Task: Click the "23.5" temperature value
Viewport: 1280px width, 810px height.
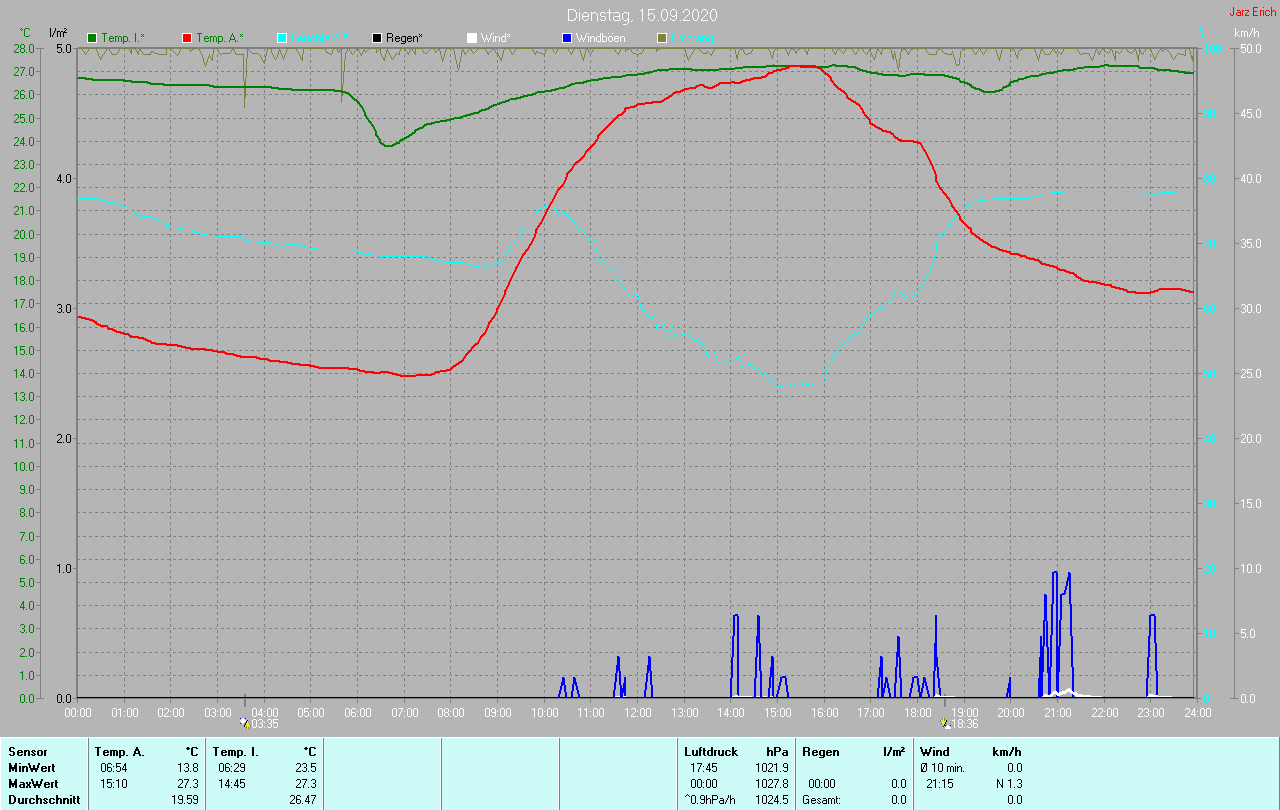Action: click(x=305, y=768)
